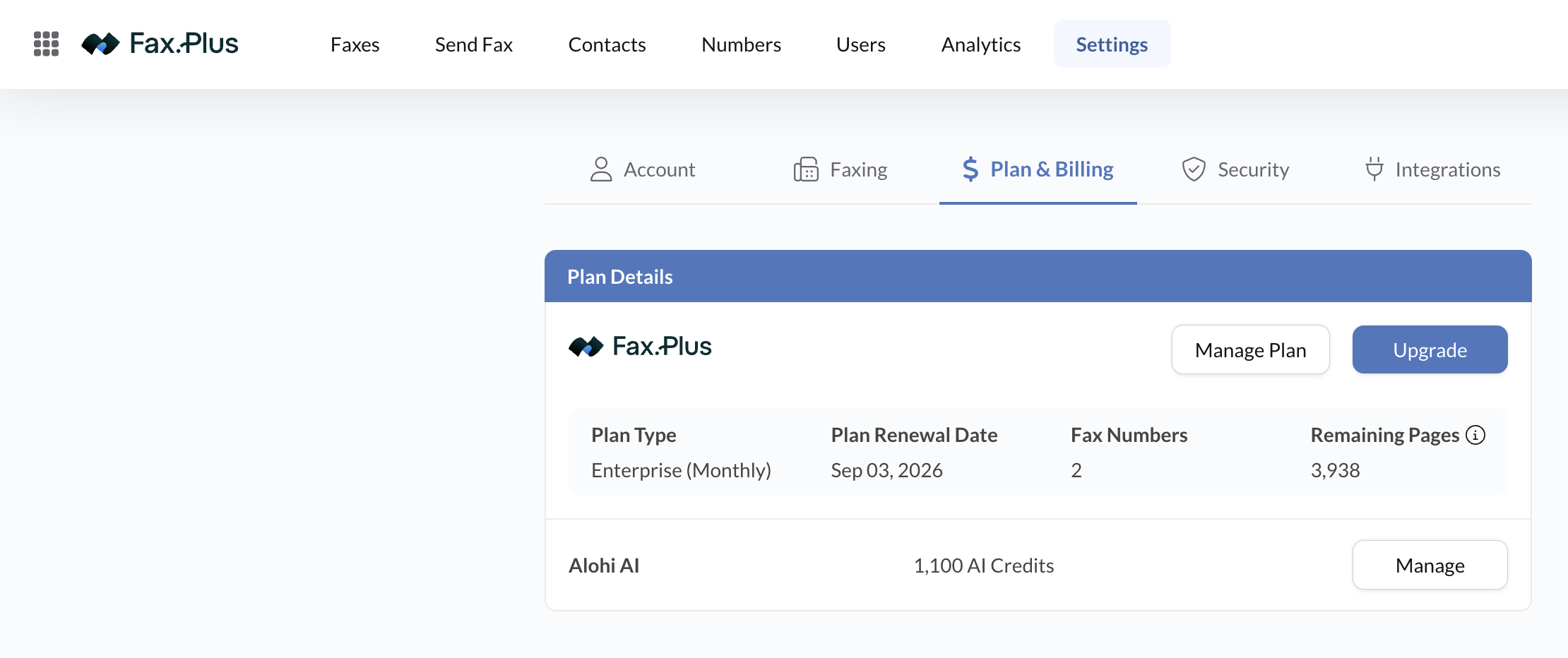Click the Sep 03, 2026 renewal date
The height and width of the screenshot is (658, 1568).
pyautogui.click(x=887, y=470)
